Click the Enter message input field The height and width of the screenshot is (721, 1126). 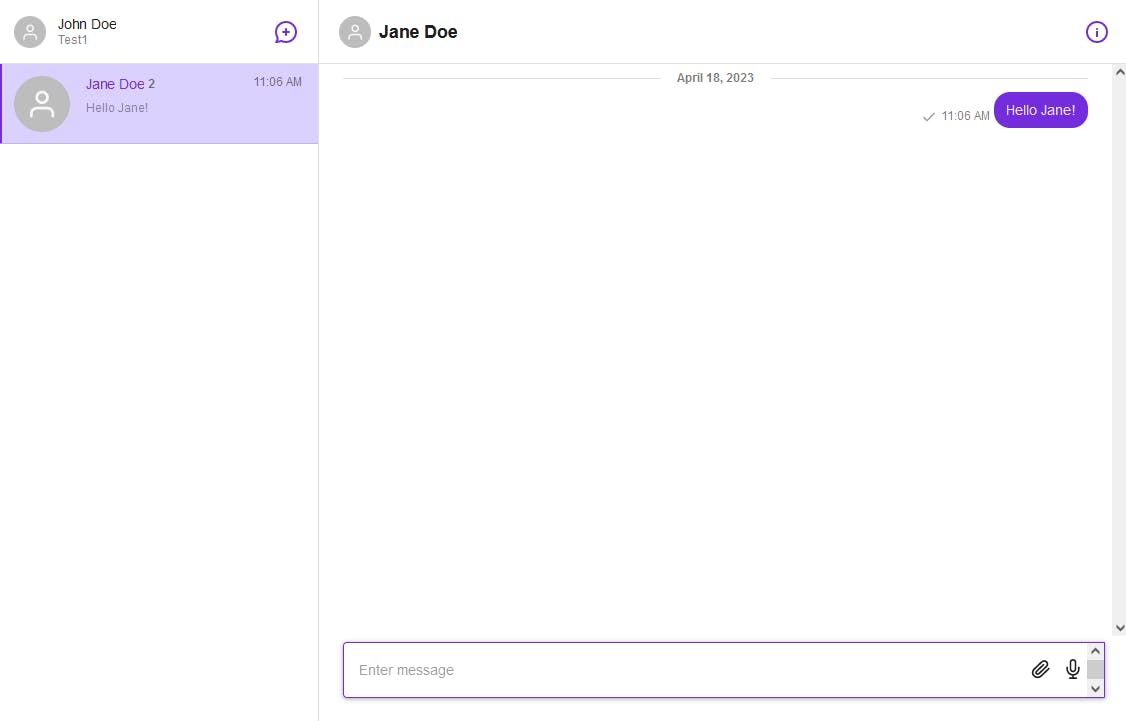coord(680,670)
